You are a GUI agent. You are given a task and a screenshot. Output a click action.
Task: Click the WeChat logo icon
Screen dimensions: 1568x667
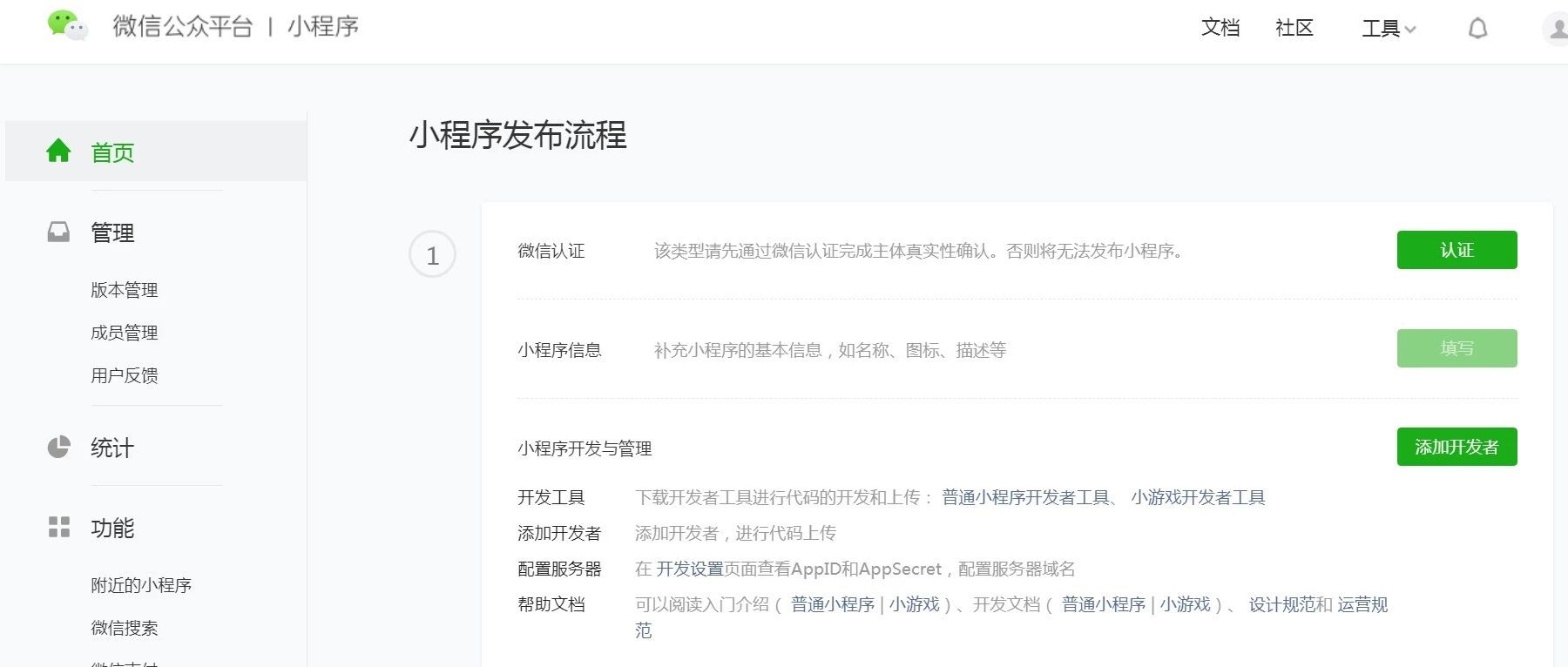pyautogui.click(x=67, y=25)
